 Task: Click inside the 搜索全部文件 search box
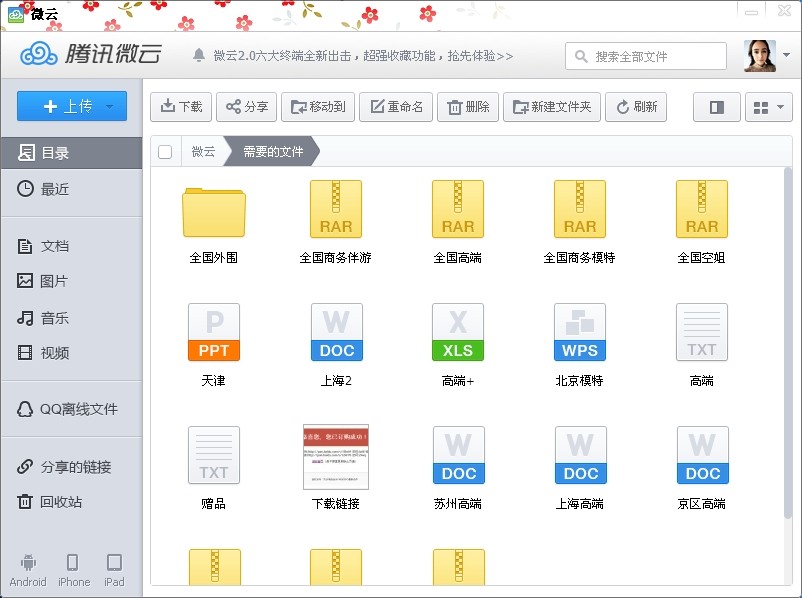click(x=645, y=56)
